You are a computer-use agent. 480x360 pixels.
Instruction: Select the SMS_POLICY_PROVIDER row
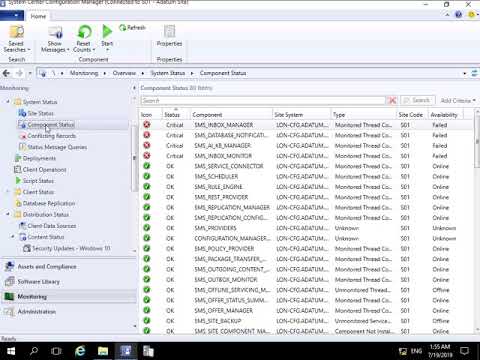[306, 249]
